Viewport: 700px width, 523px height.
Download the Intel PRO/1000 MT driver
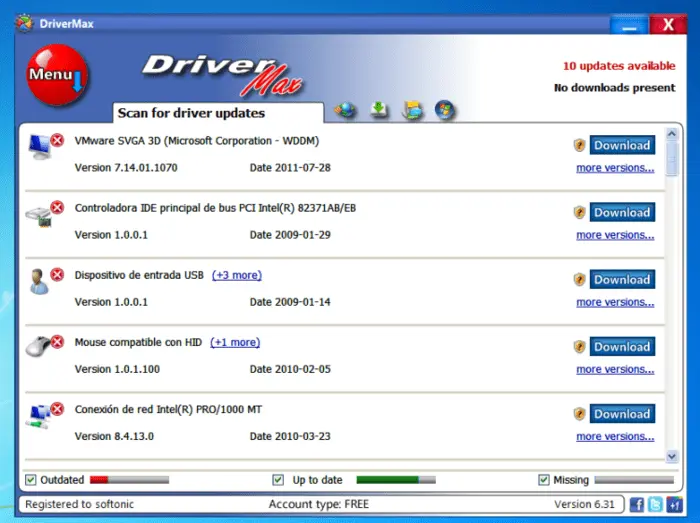622,414
